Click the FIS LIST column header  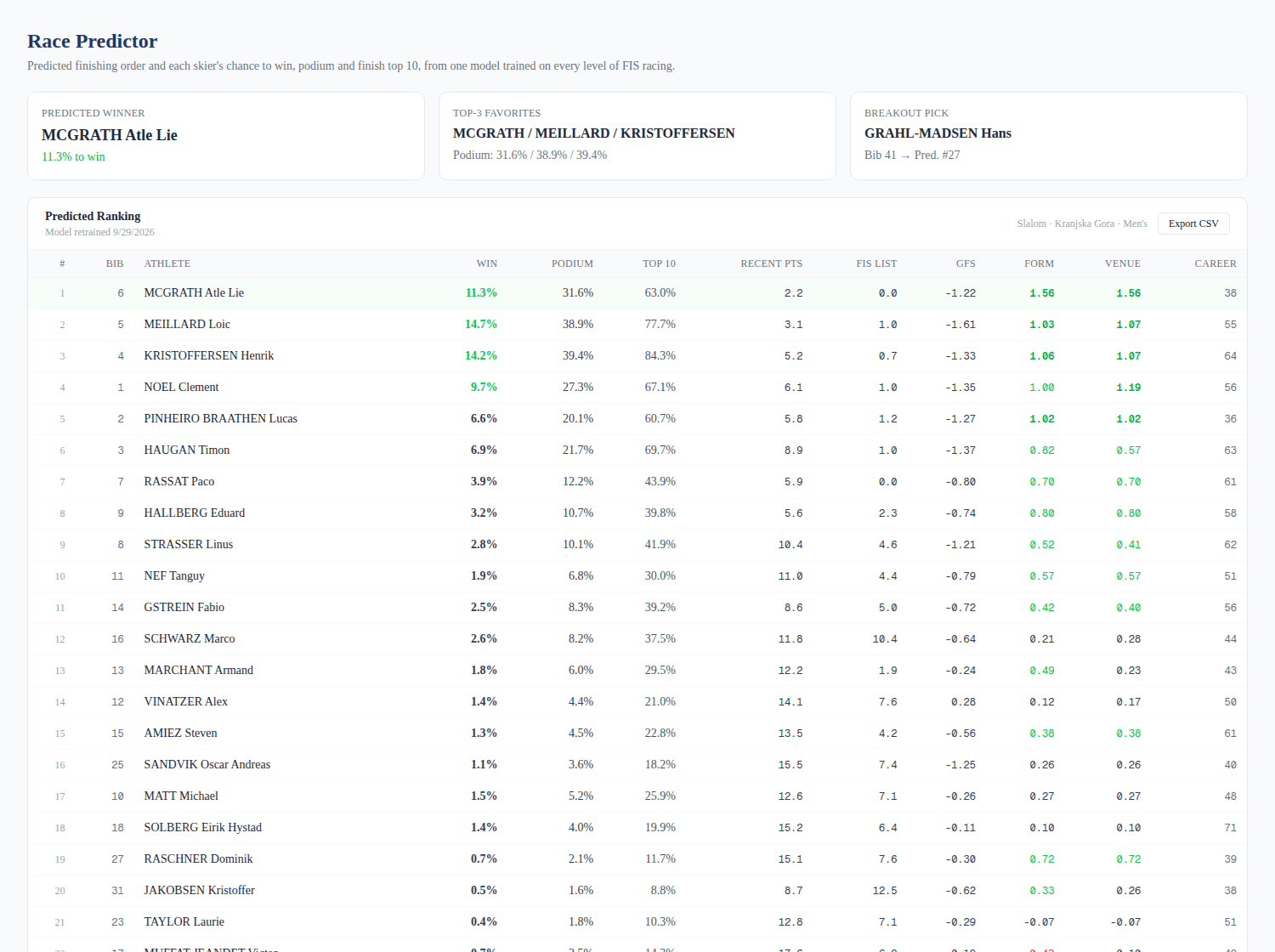876,263
